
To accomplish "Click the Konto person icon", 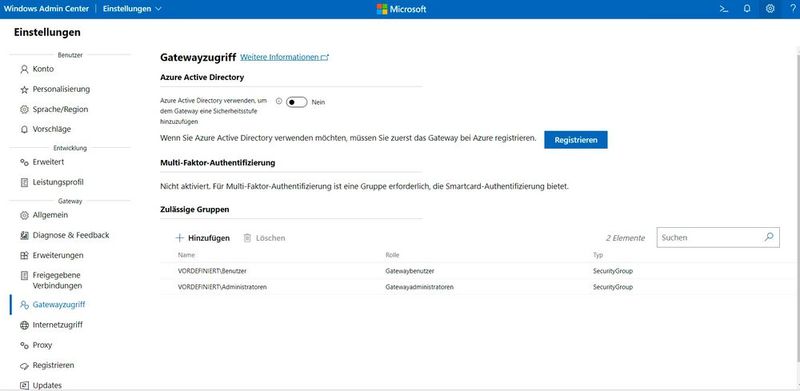I will 24,69.
